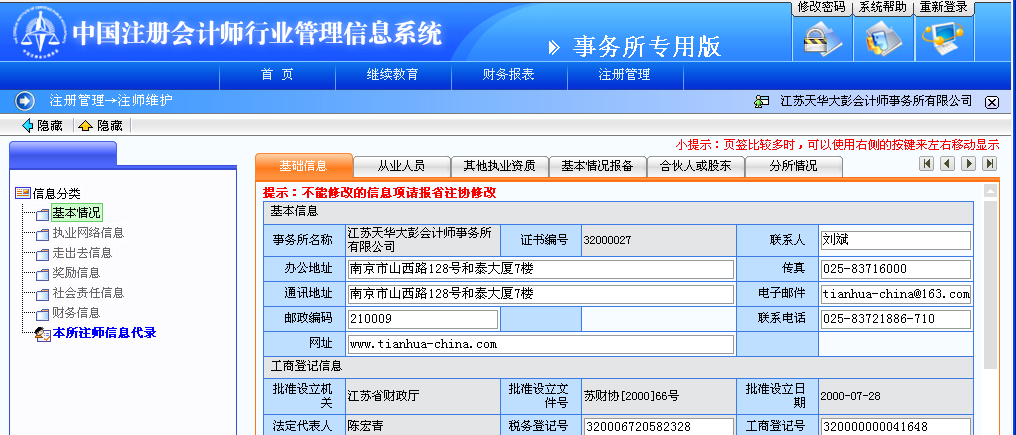Screen dimensions: 1016x435
Task: Click the 电子邮件 input field
Action: [x=895, y=294]
